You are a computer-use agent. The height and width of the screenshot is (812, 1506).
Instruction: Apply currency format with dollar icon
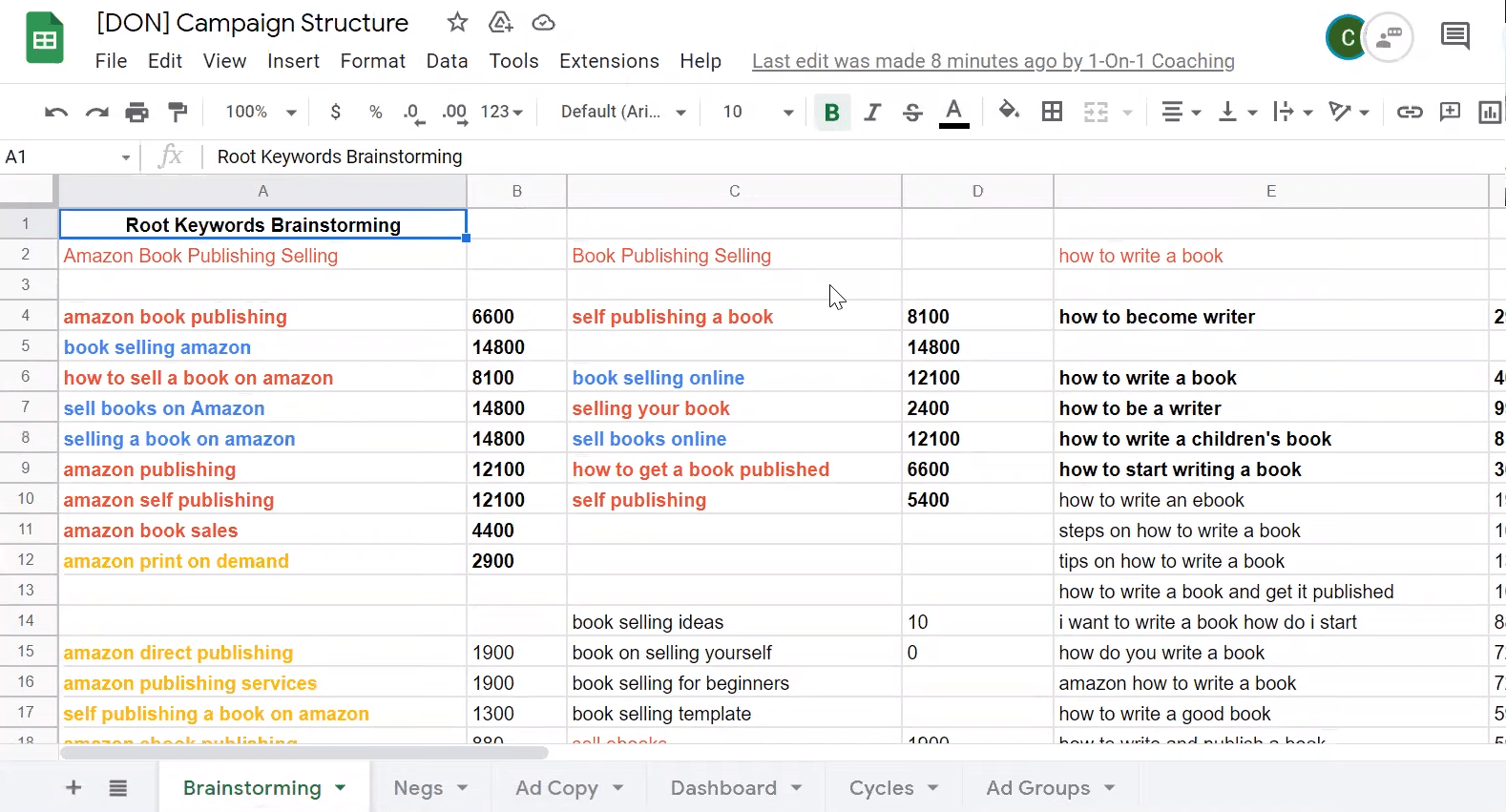335,112
